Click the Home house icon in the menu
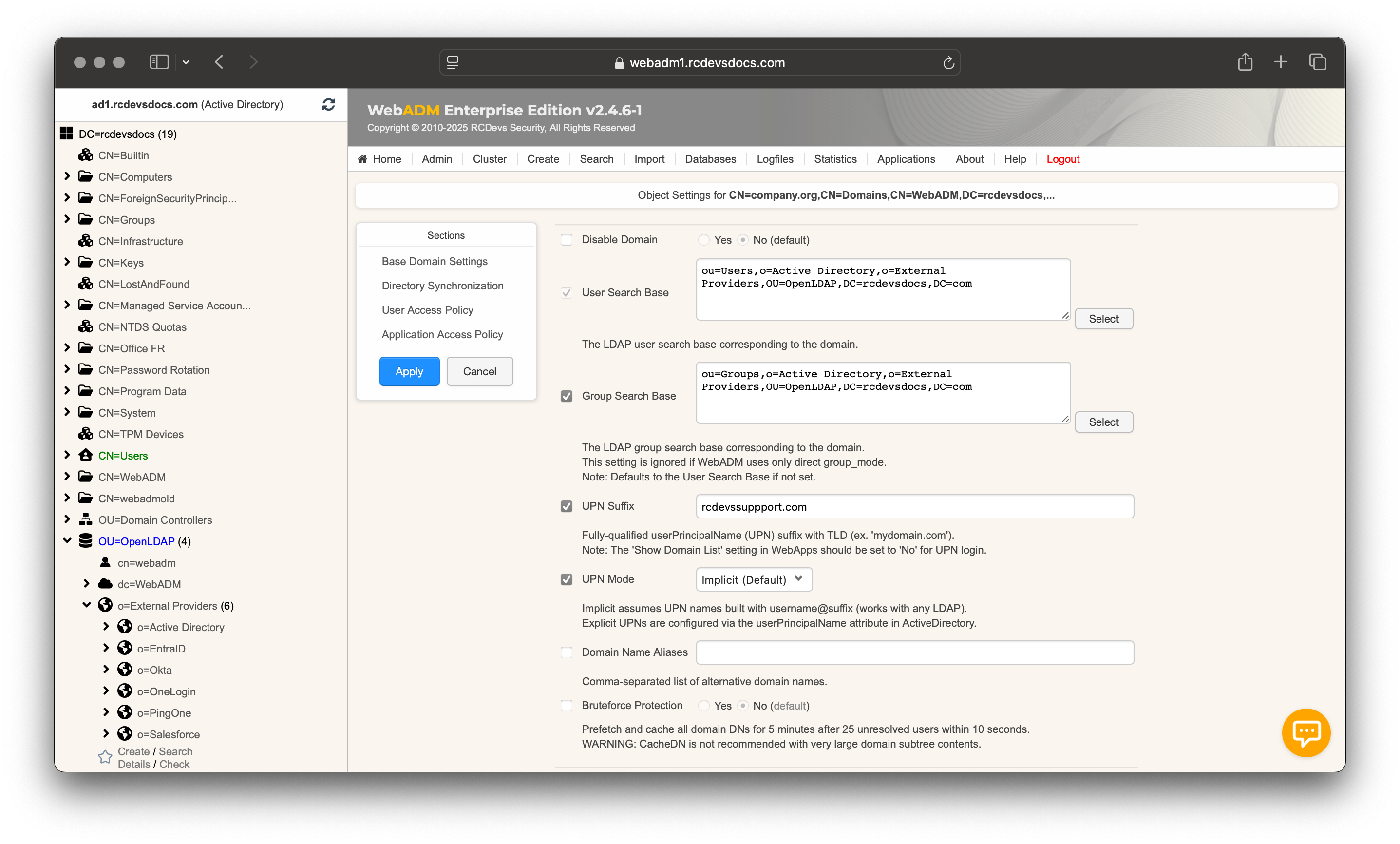The width and height of the screenshot is (1400, 844). [362, 159]
